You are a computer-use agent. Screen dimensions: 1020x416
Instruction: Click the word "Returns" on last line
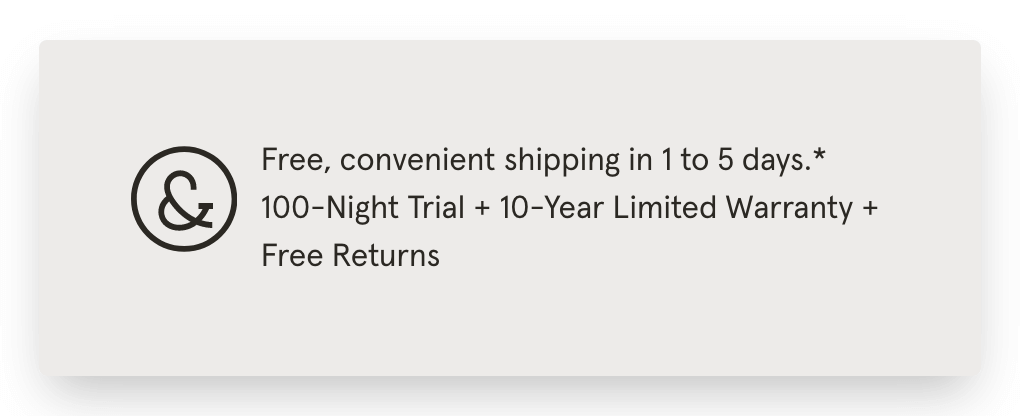[x=386, y=255]
